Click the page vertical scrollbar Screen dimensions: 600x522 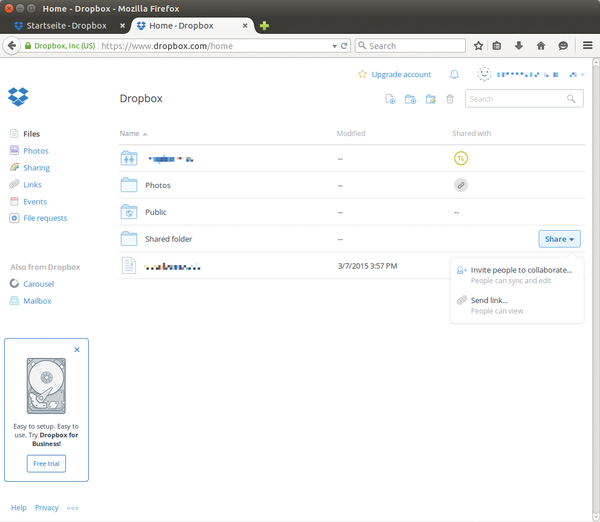(x=596, y=289)
